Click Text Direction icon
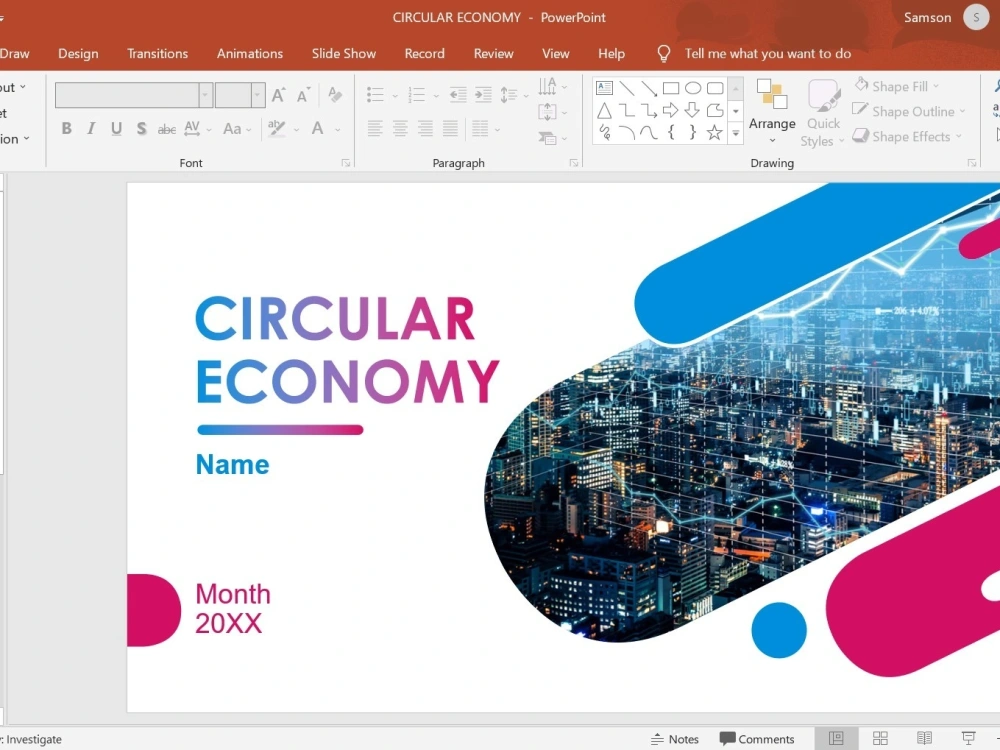 (x=547, y=86)
